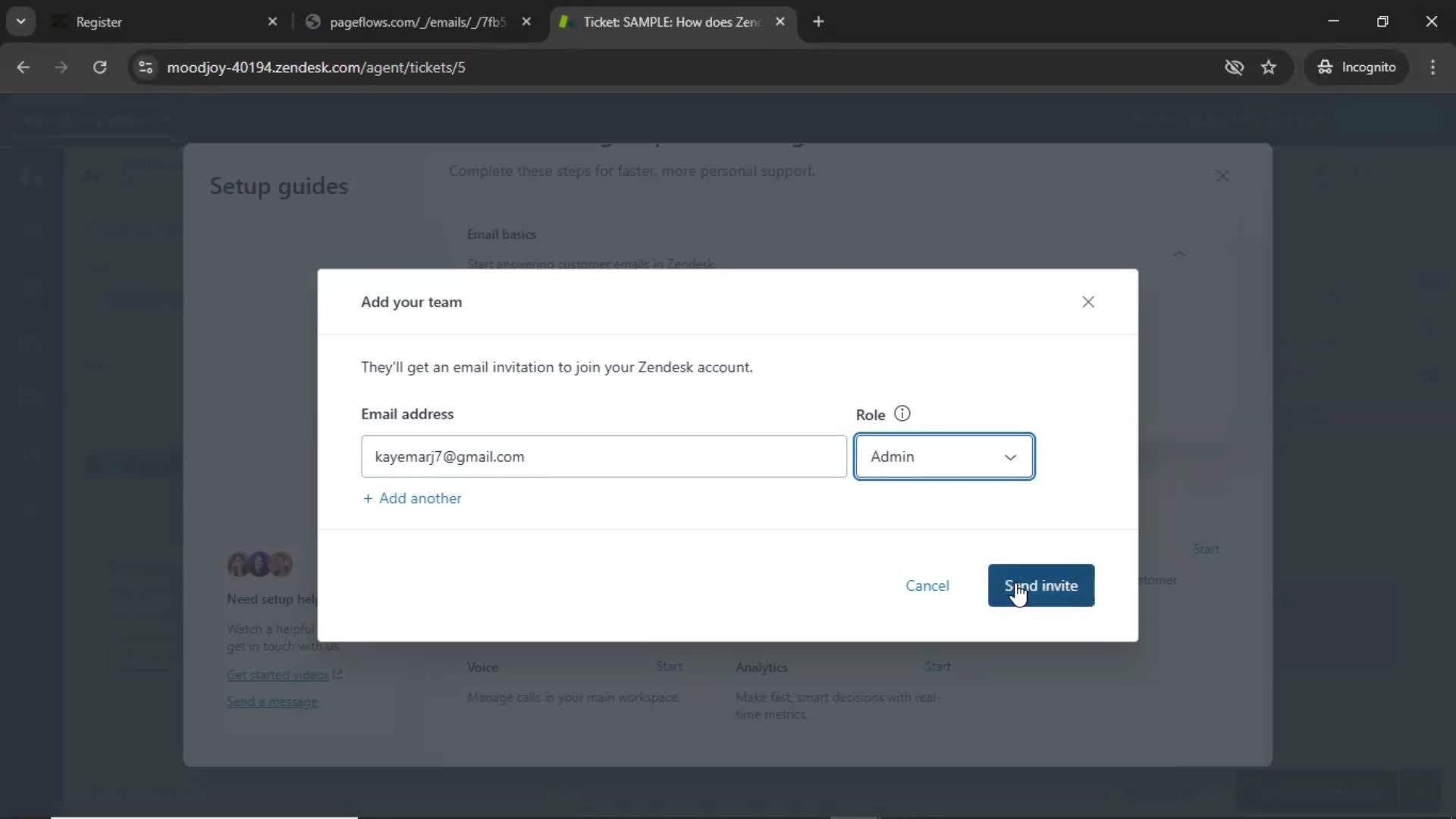
Task: Select the Ticket SAMPLE Zendesk tab
Action: point(671,22)
